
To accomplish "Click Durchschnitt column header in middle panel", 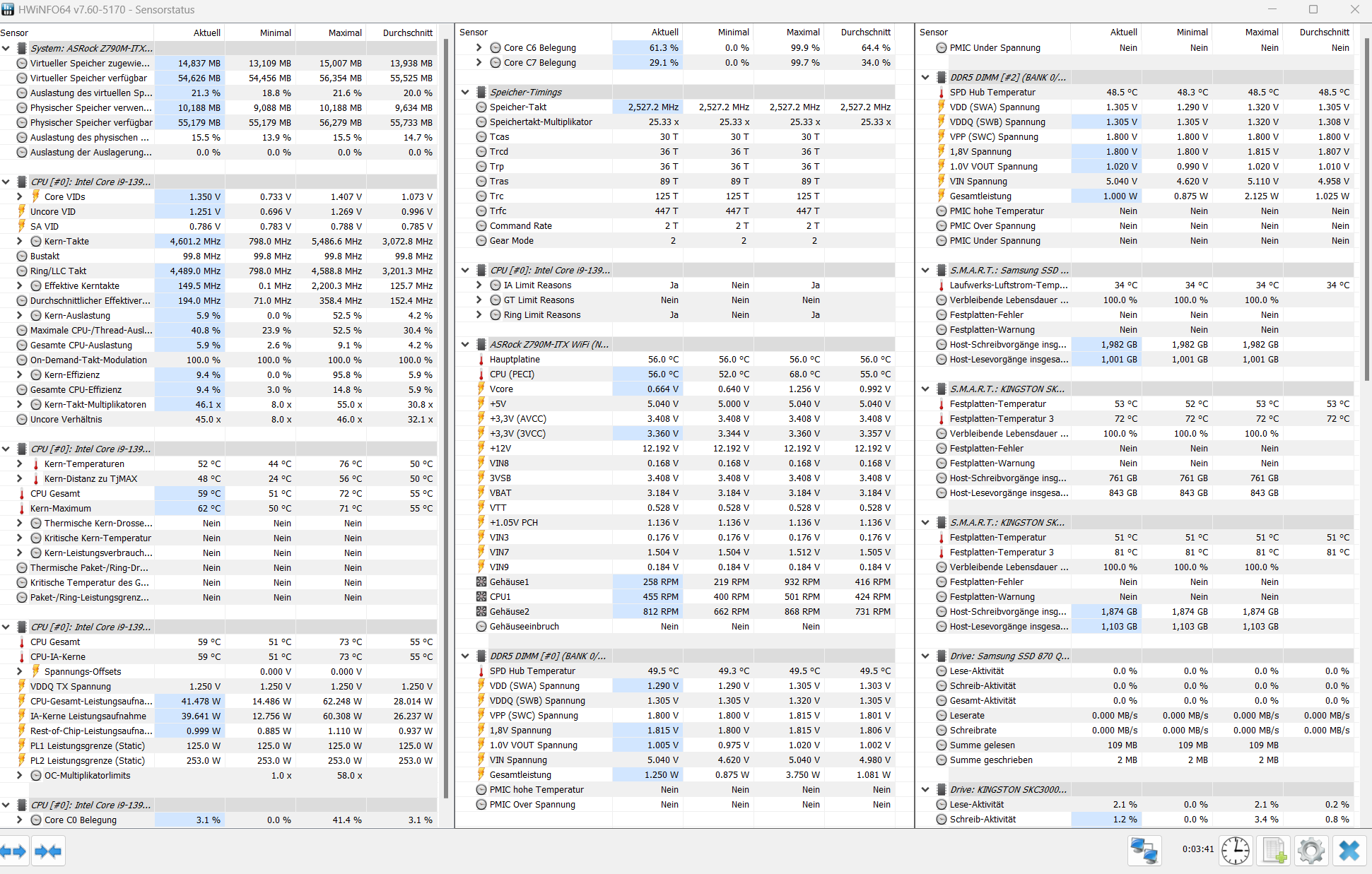I will tap(865, 32).
